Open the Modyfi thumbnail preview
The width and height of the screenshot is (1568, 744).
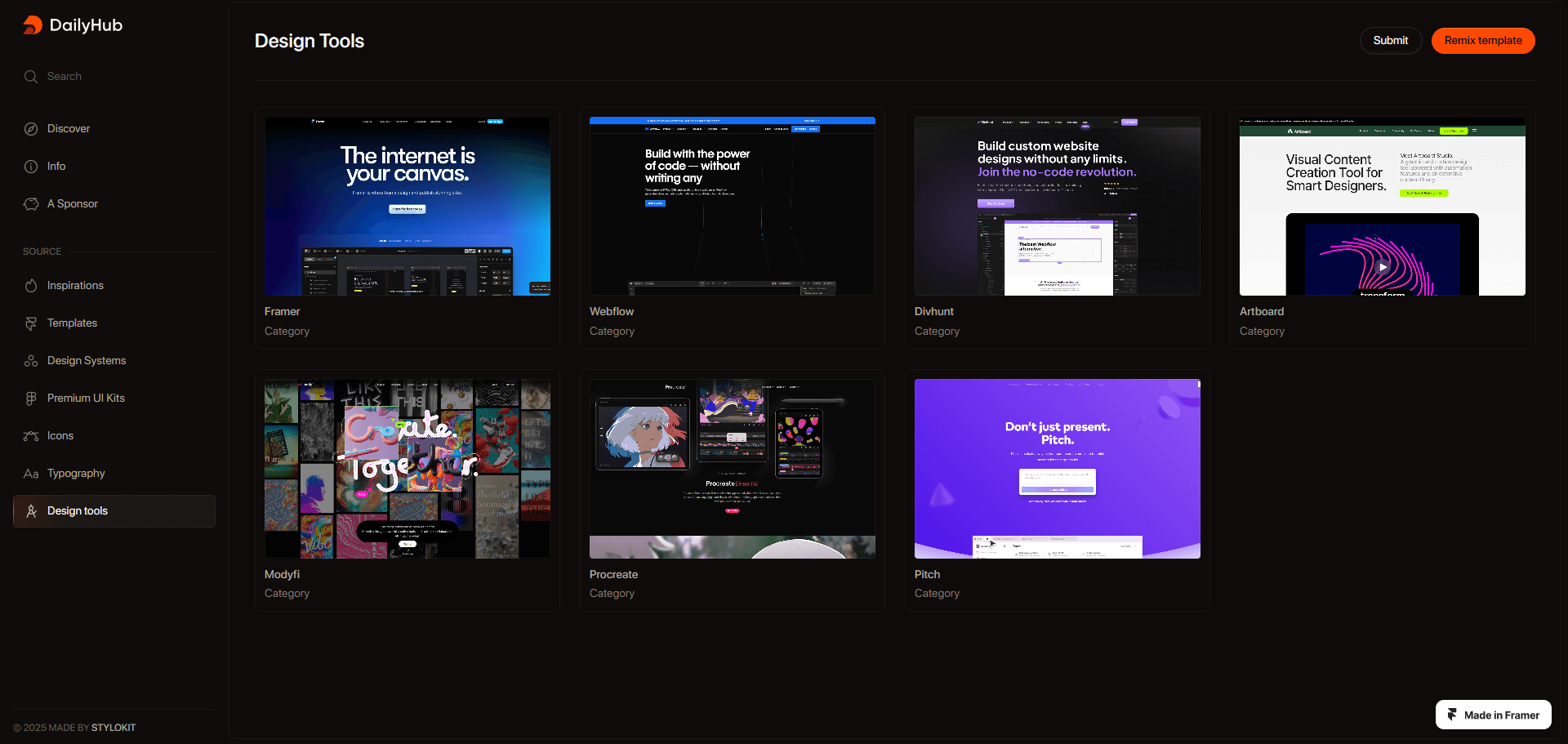[408, 469]
